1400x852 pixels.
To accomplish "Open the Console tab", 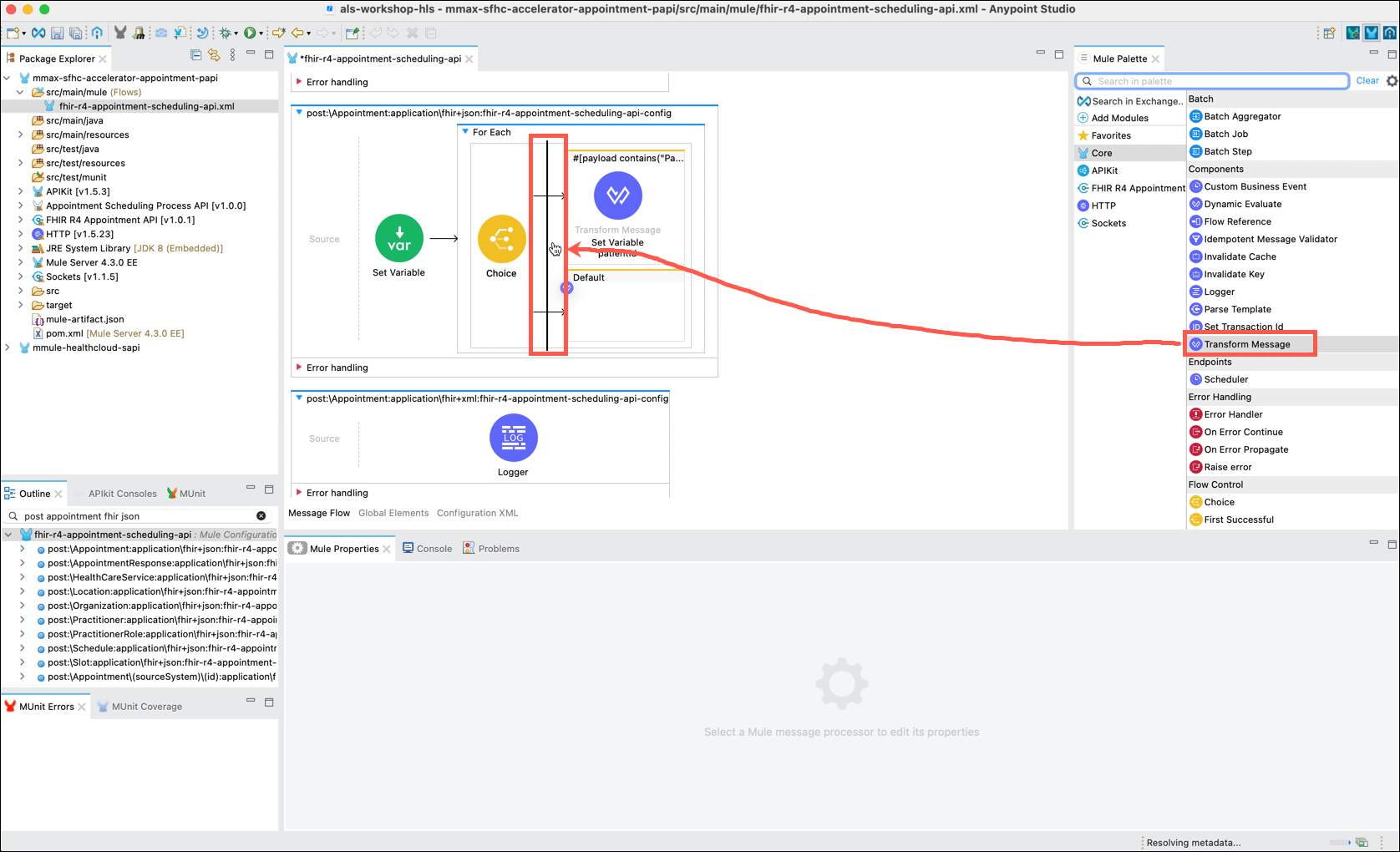I will coord(428,549).
